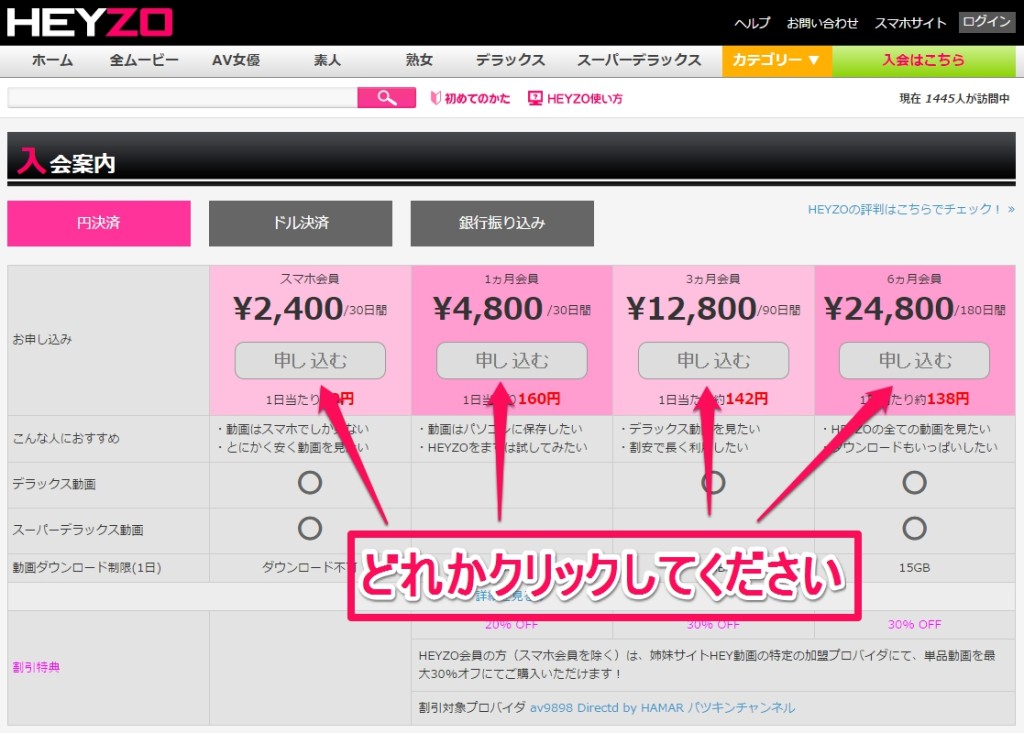
Task: Click the 初めてのかた link
Action: pyautogui.click(x=477, y=99)
